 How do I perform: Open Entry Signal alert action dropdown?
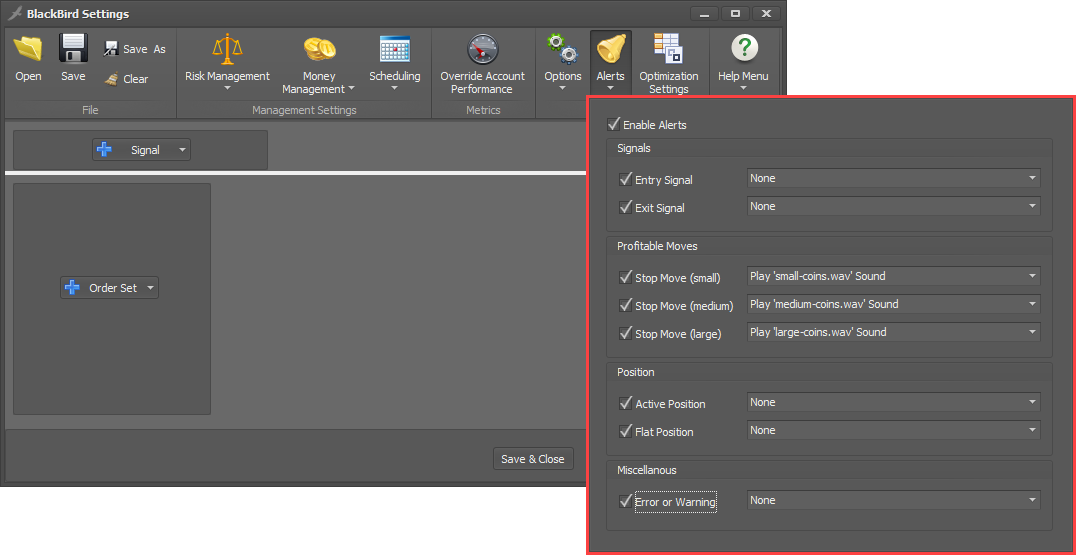(x=893, y=178)
